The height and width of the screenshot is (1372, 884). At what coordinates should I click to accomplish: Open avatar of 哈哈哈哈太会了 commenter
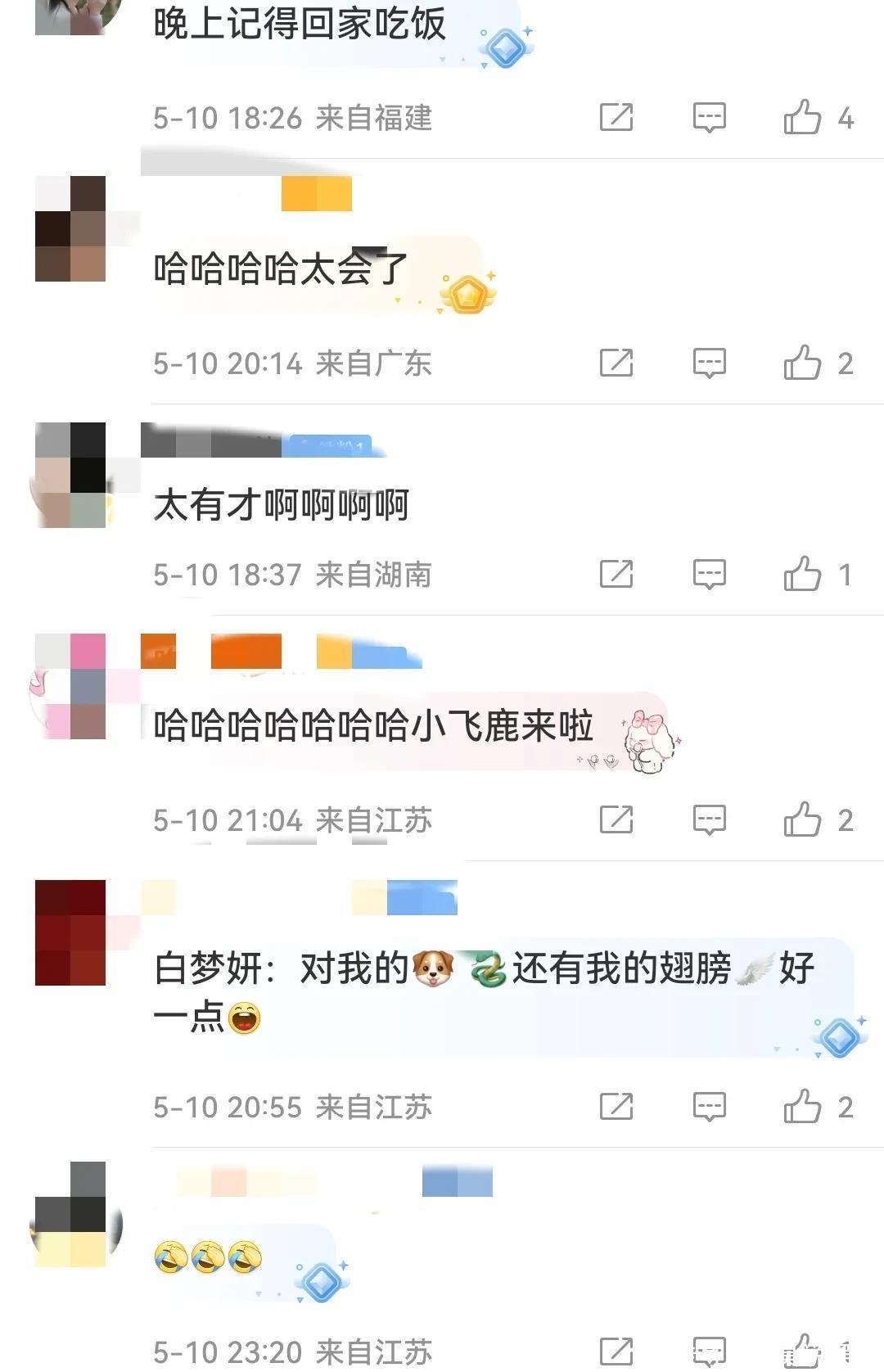pyautogui.click(x=70, y=228)
